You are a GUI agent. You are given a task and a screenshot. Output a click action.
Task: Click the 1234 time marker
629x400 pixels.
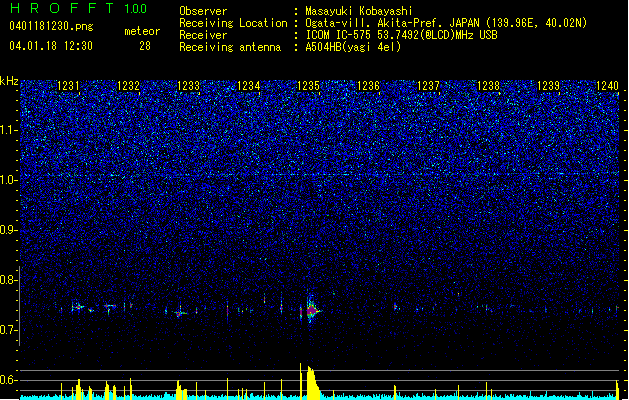click(x=249, y=86)
